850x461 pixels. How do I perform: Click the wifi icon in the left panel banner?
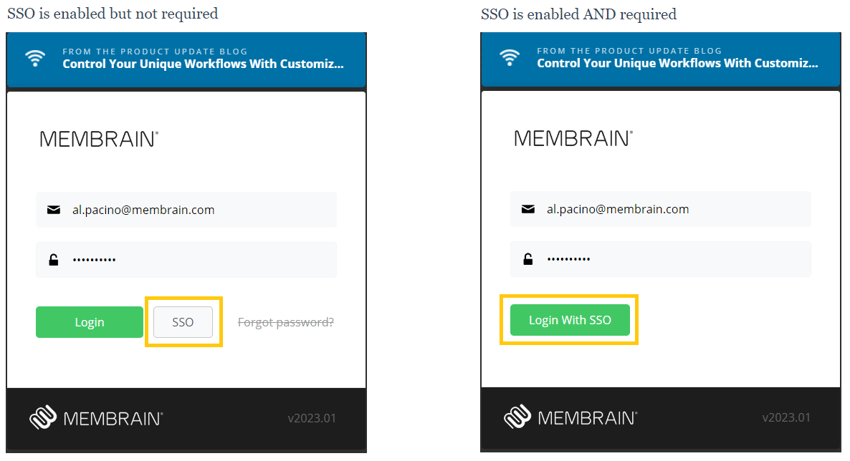(x=35, y=58)
